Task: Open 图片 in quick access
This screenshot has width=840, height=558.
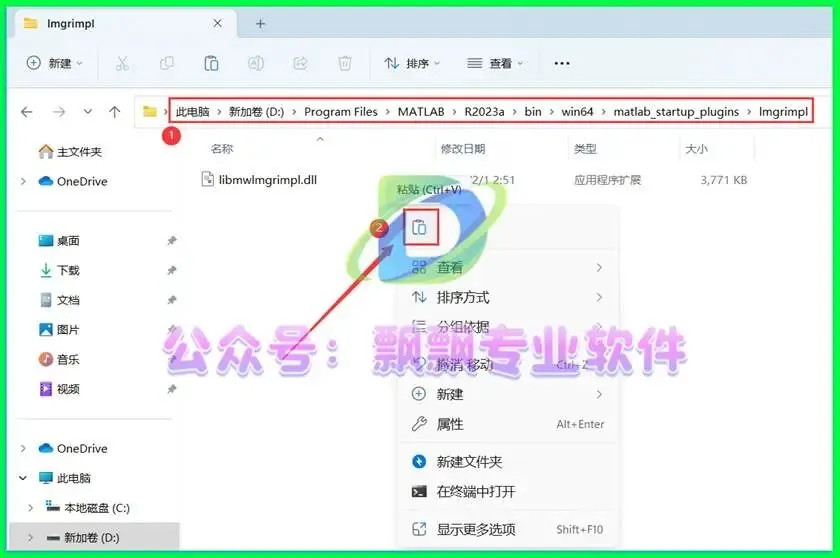Action: click(x=59, y=330)
